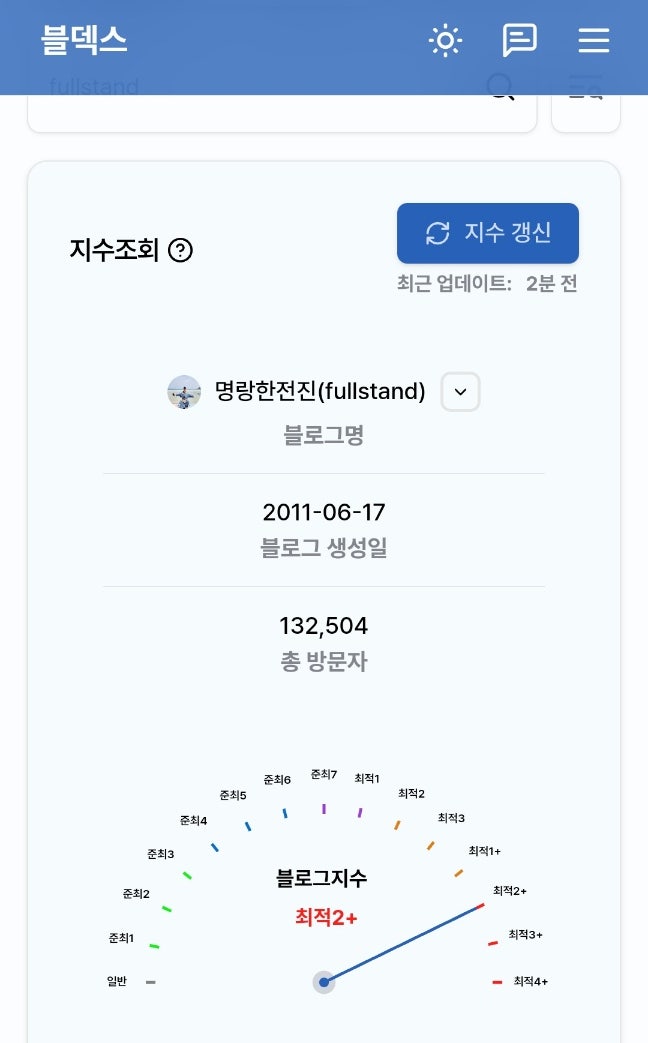Open the hamburger menu
This screenshot has width=648, height=1043.
click(x=593, y=41)
